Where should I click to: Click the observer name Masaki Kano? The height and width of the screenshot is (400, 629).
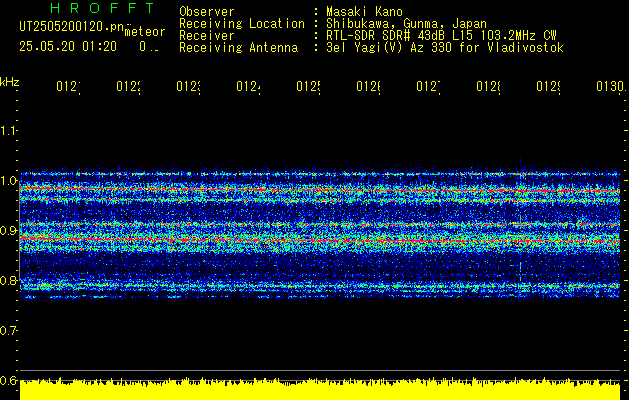click(x=364, y=12)
